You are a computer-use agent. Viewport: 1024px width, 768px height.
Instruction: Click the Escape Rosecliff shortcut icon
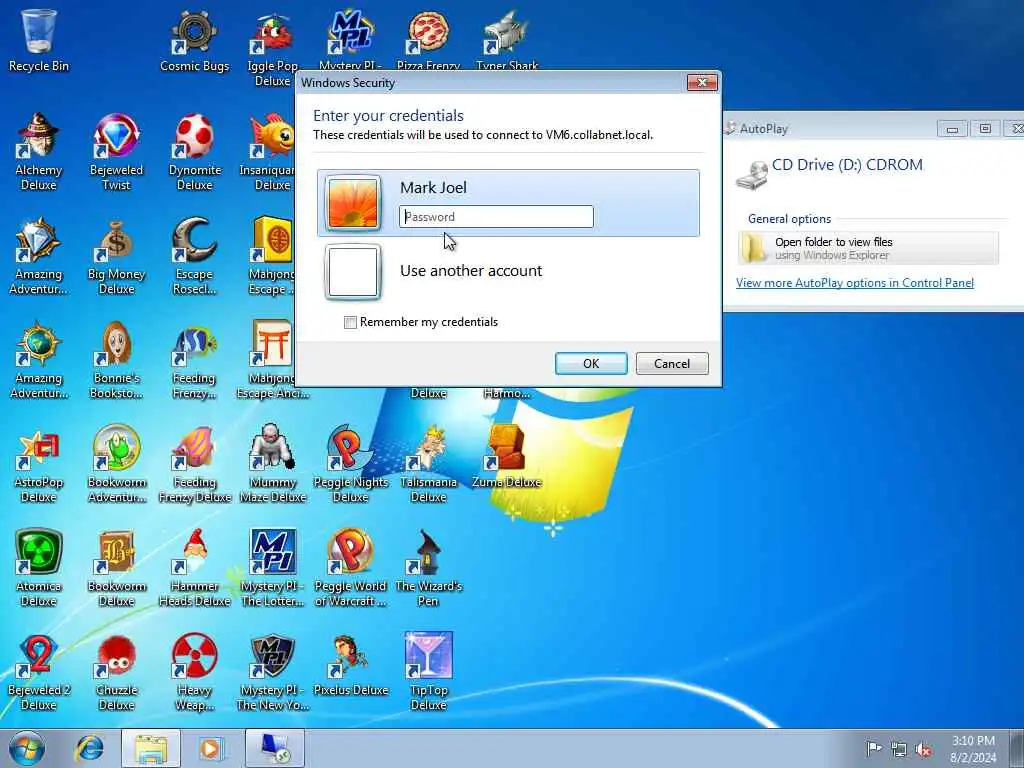click(x=194, y=256)
